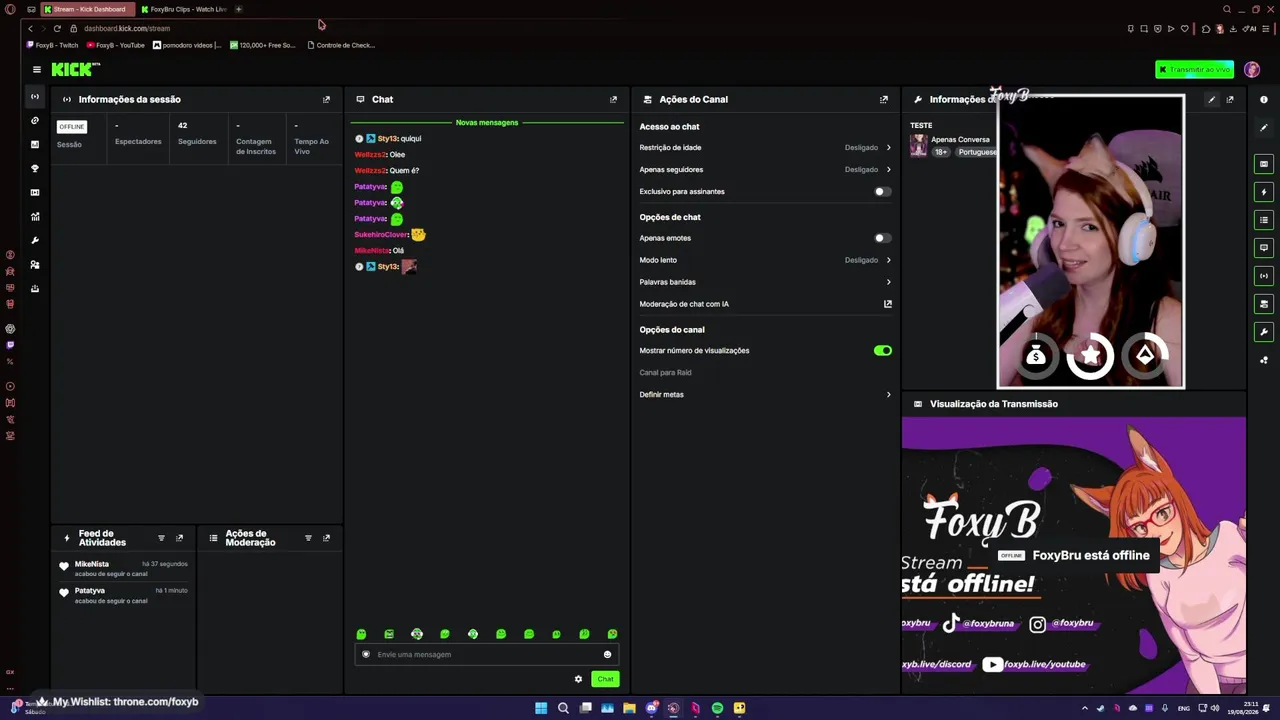Expand Palavras banidas settings
Viewport: 1280px width, 720px height.
(888, 282)
